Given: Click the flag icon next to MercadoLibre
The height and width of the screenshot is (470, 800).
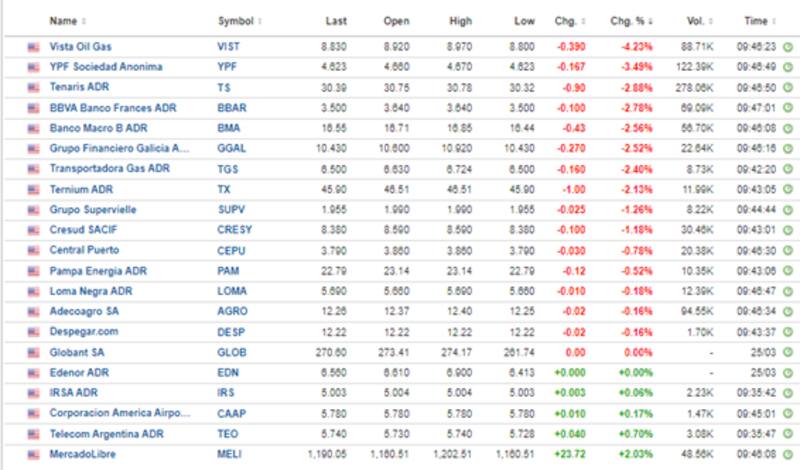Looking at the screenshot, I should tap(33, 455).
